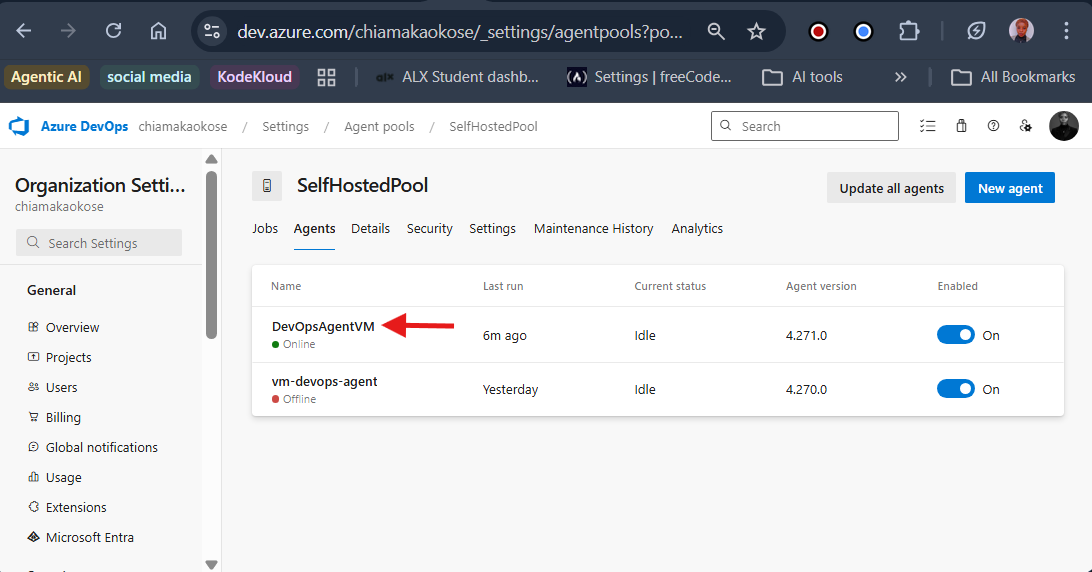Viewport: 1092px width, 572px height.
Task: Open ALX Student dashboard bookmark
Action: [x=457, y=77]
